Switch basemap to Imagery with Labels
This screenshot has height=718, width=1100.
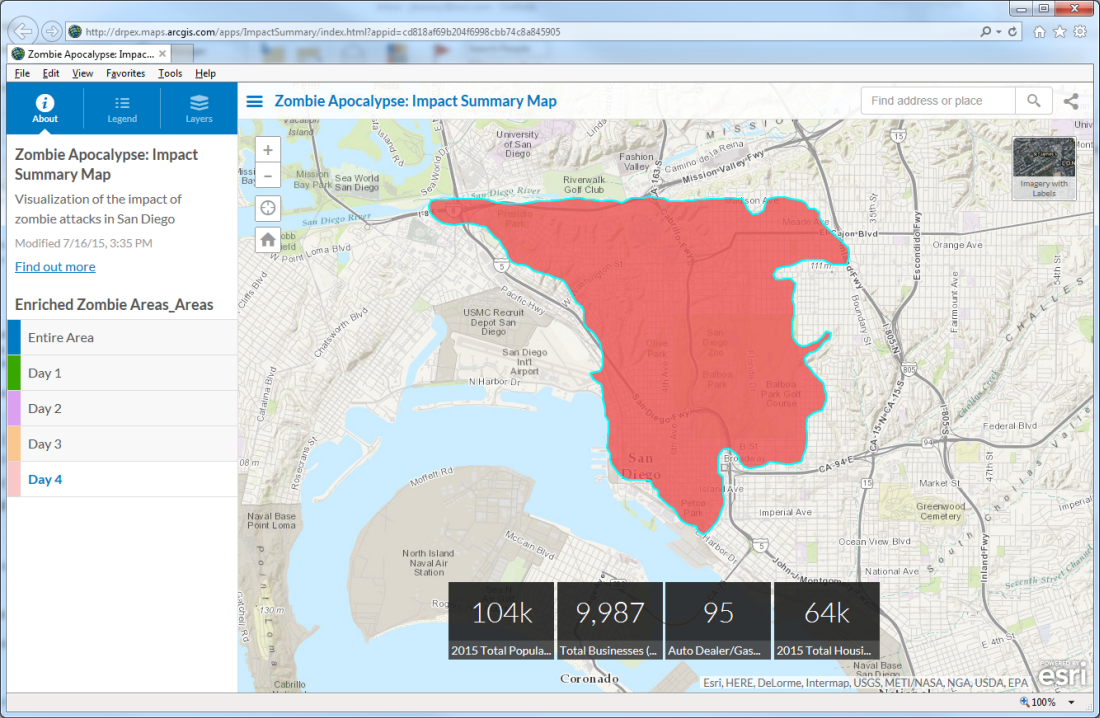1044,168
